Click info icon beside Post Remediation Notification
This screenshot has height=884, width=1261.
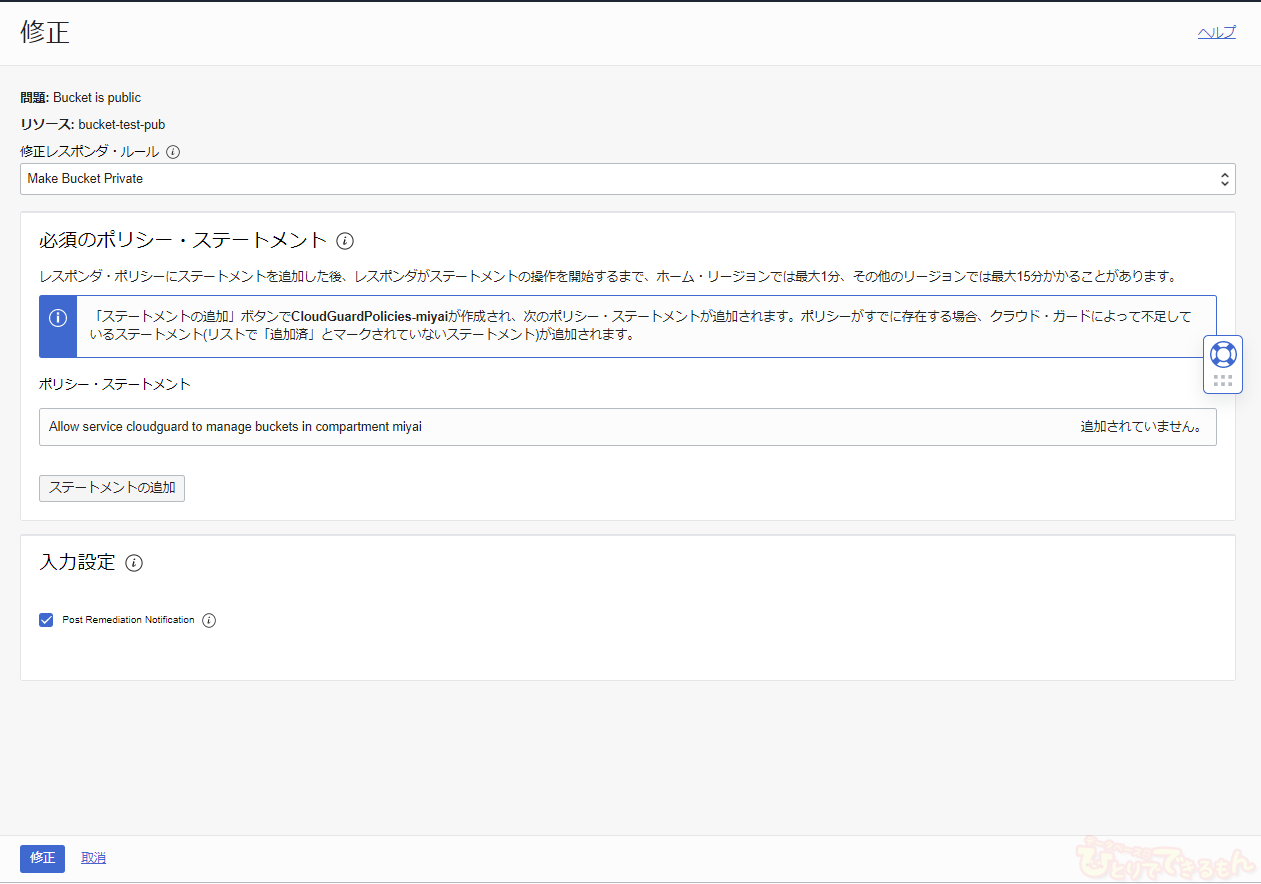tap(209, 620)
